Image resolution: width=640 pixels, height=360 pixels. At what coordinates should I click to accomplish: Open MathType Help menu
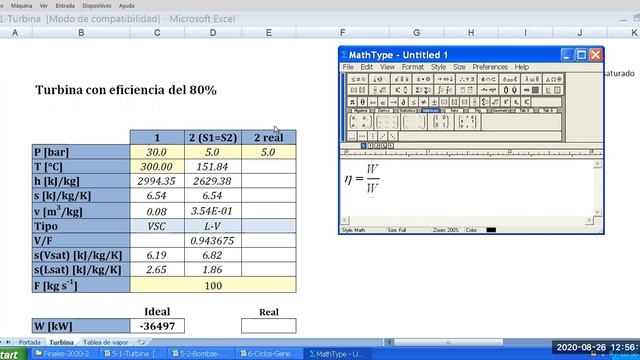522,67
